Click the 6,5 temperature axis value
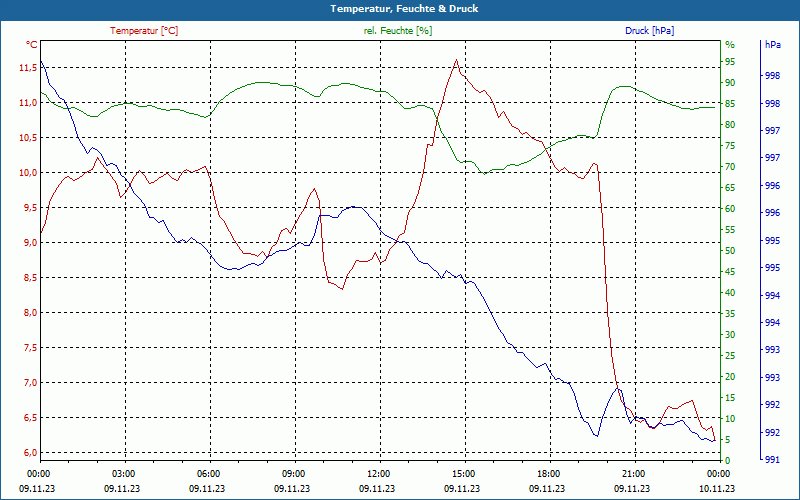This screenshot has width=800, height=500. (x=30, y=418)
